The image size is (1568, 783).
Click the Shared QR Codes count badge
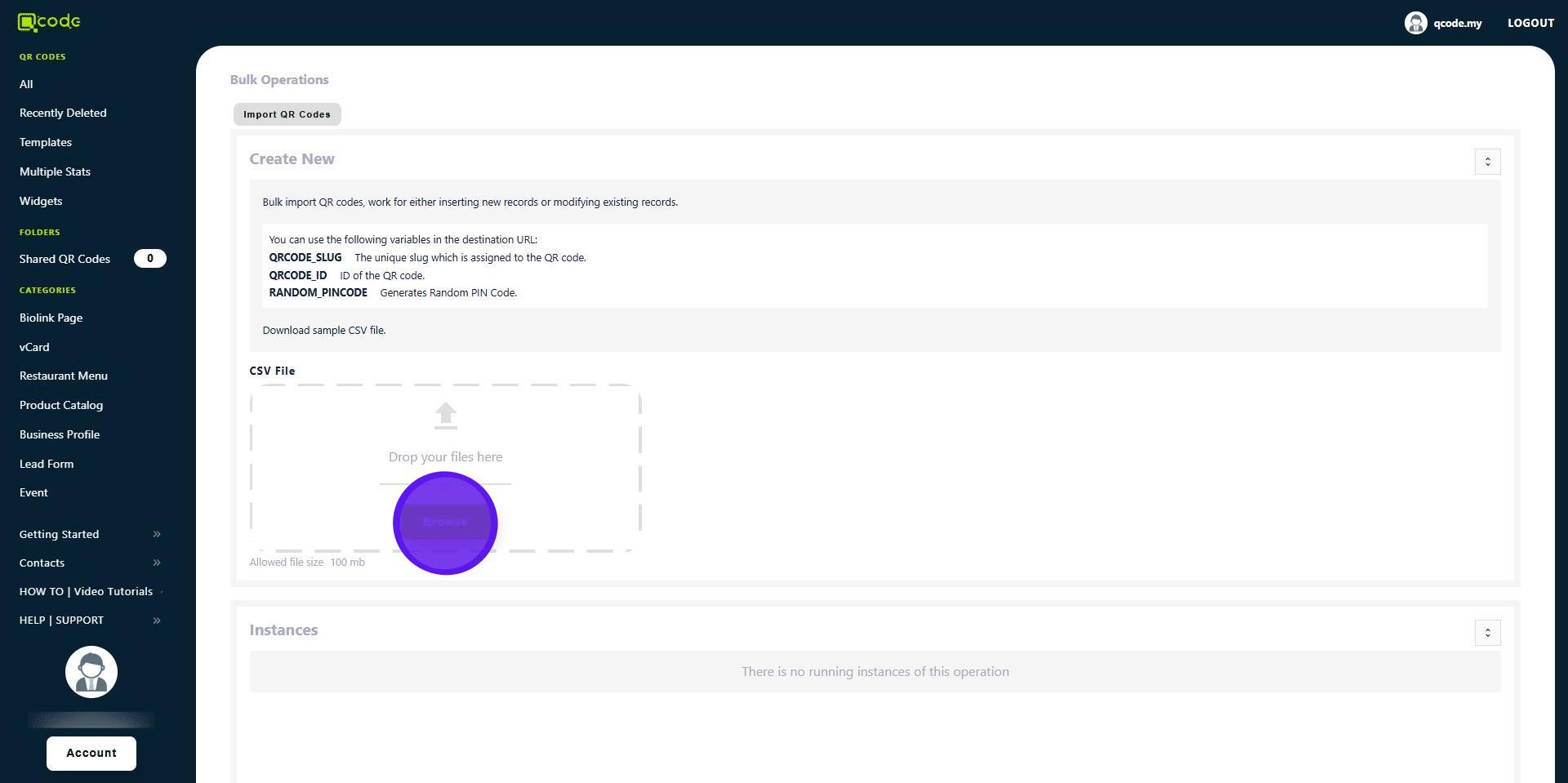[x=149, y=259]
